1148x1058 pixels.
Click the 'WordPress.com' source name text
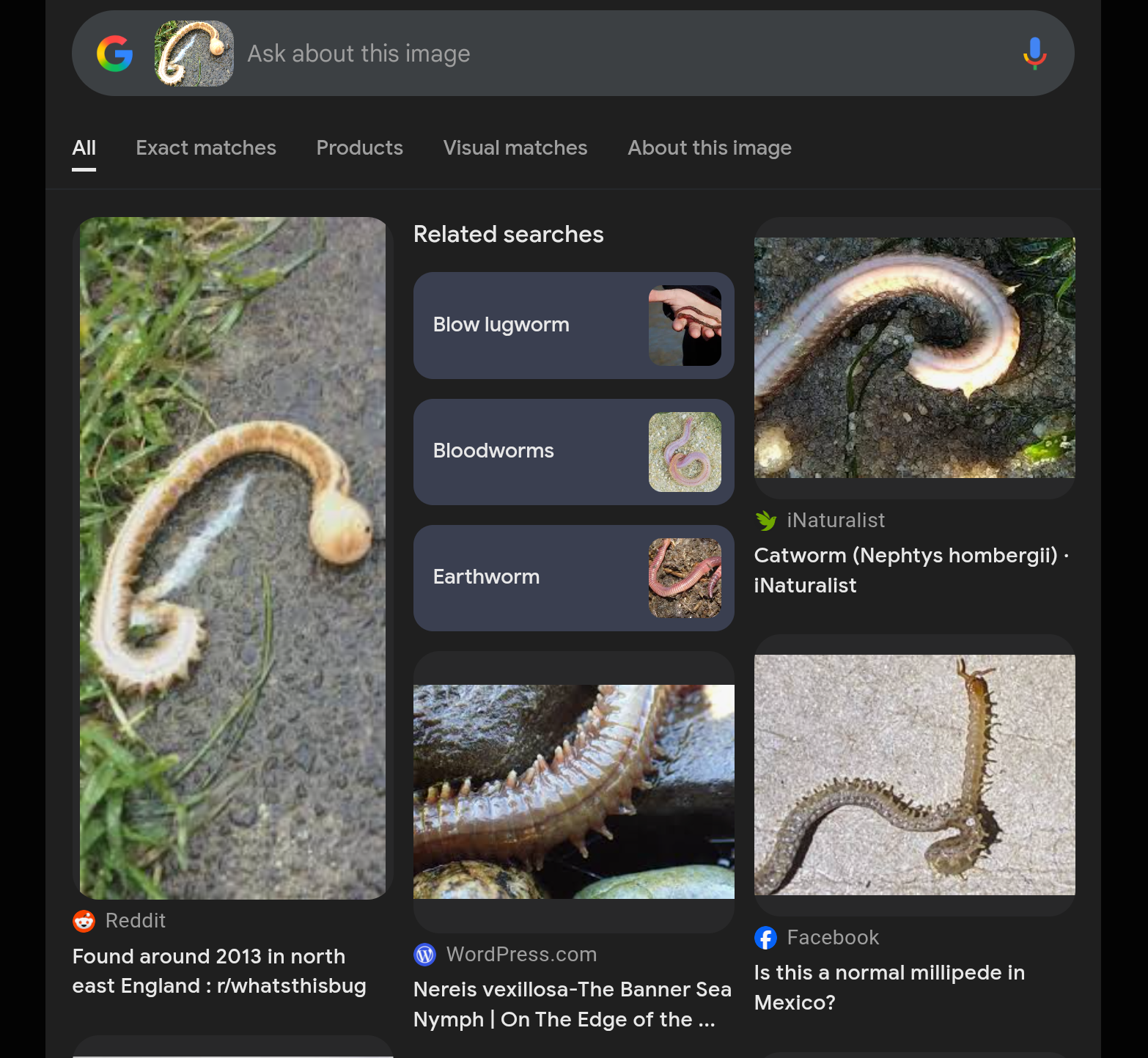tap(521, 955)
